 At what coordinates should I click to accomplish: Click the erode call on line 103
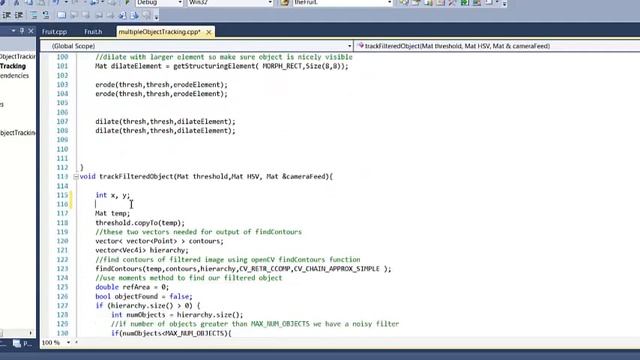point(161,85)
